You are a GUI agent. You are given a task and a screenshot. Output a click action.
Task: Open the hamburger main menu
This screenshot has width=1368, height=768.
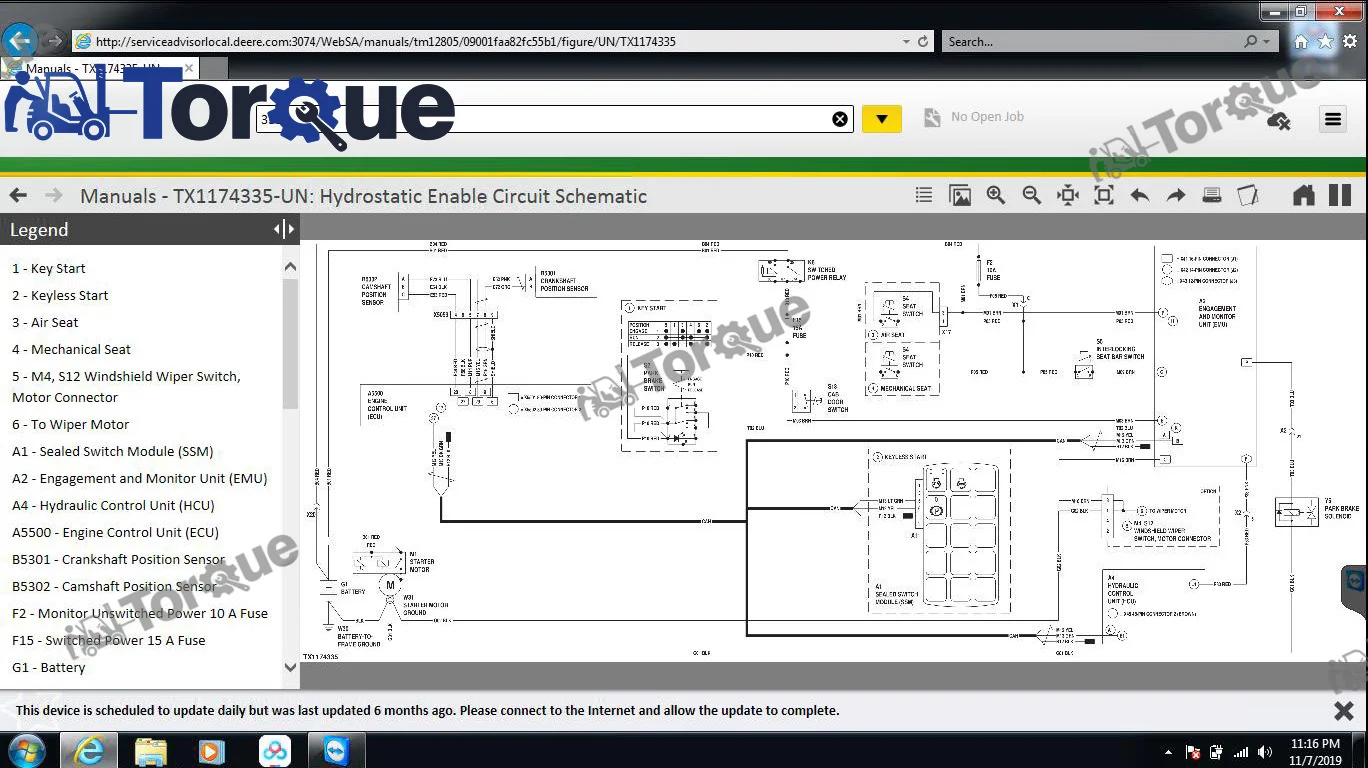(x=1333, y=119)
